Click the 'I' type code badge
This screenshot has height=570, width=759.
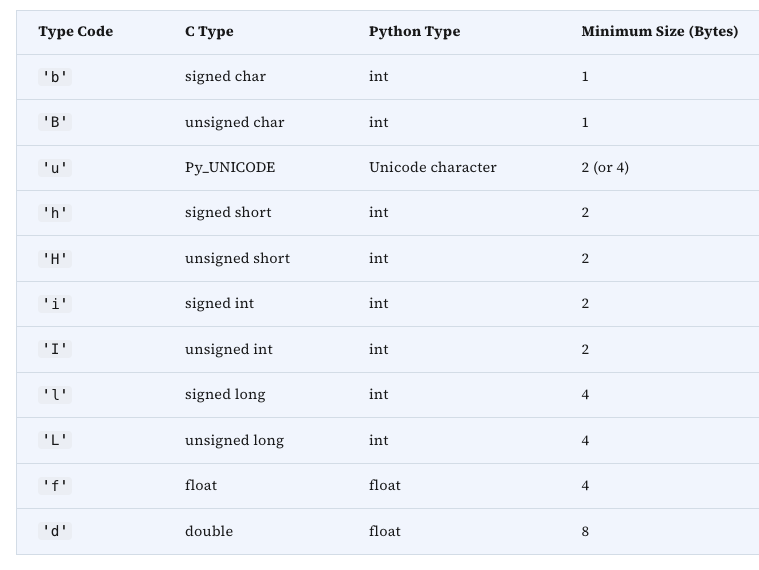pos(55,349)
